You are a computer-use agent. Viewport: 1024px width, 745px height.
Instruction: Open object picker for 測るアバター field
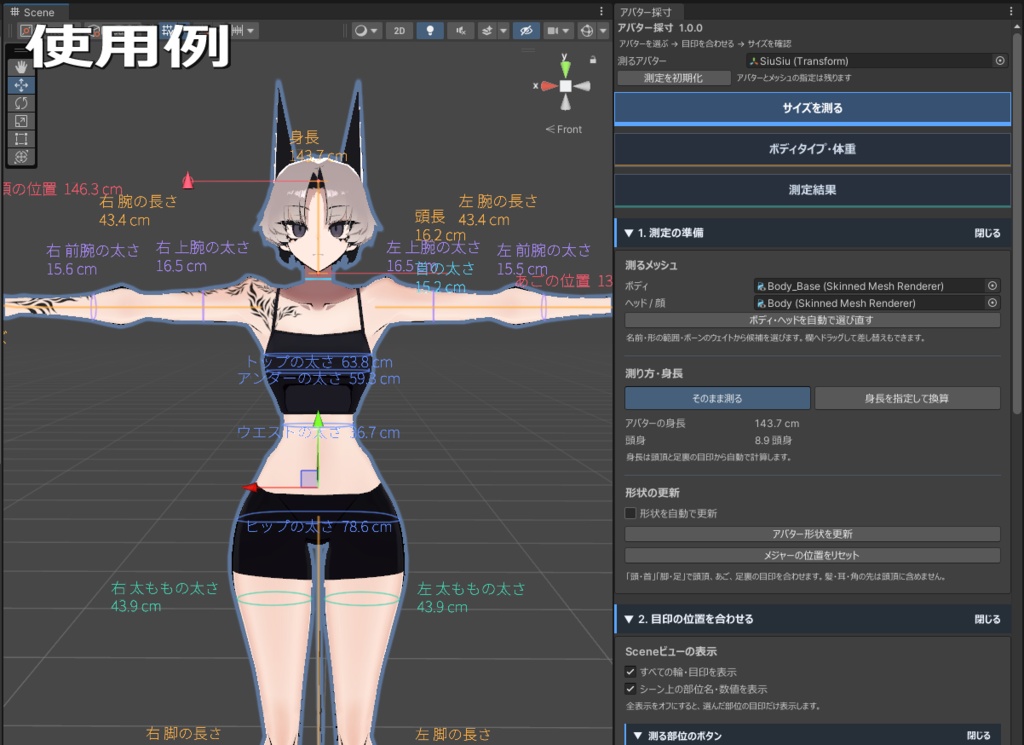click(x=1000, y=61)
